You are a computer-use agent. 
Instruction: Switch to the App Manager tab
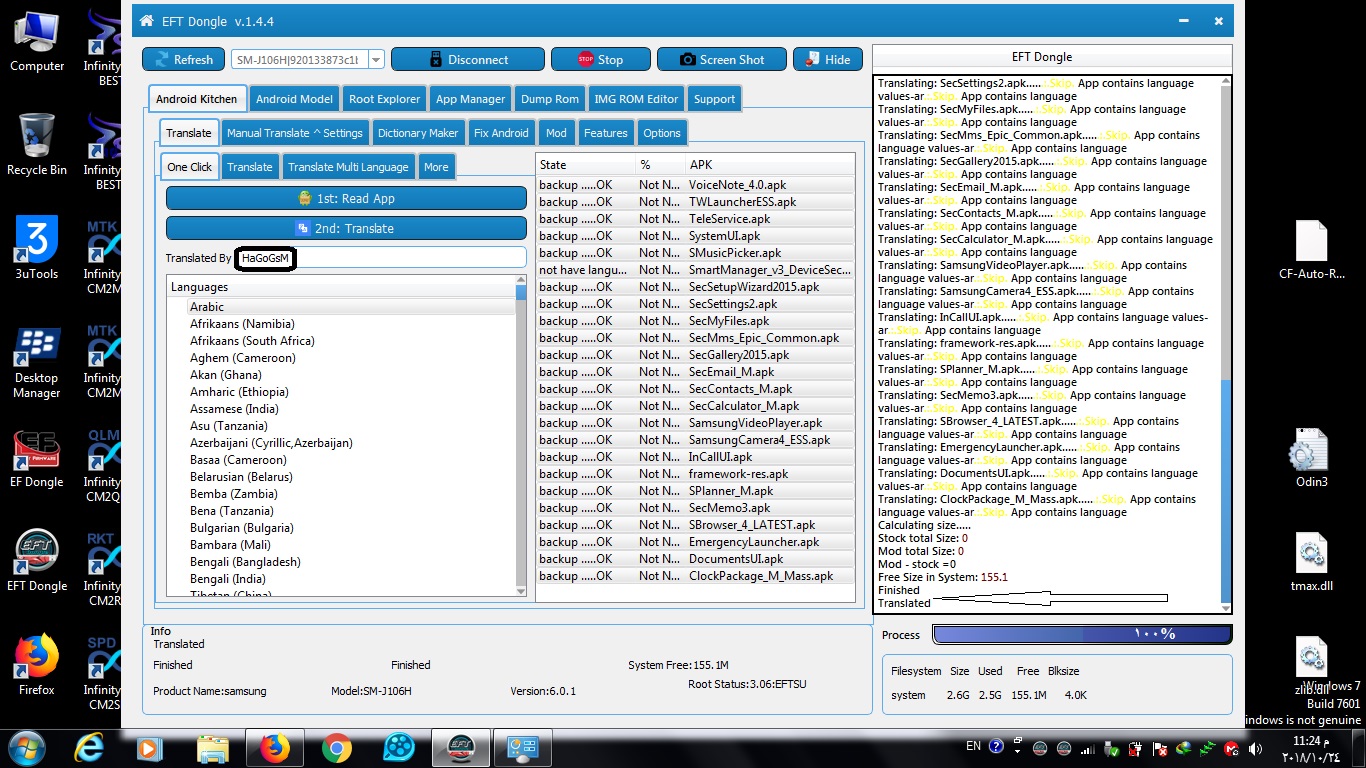pyautogui.click(x=471, y=99)
